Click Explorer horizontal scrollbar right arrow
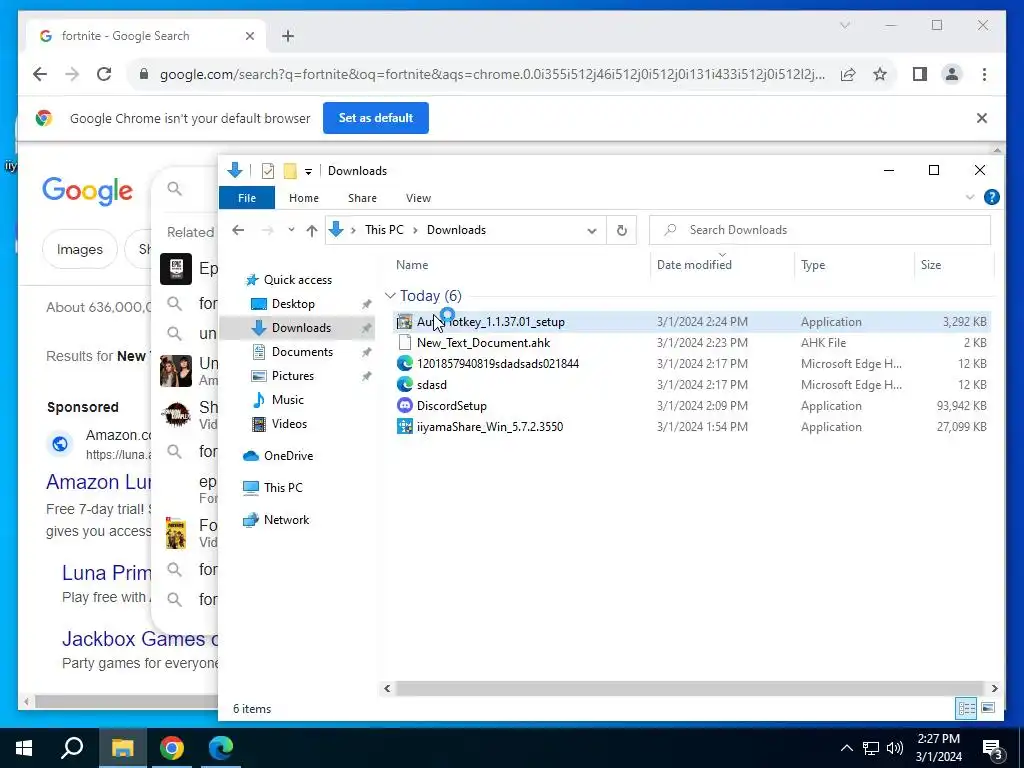This screenshot has width=1024, height=768. pos(994,688)
